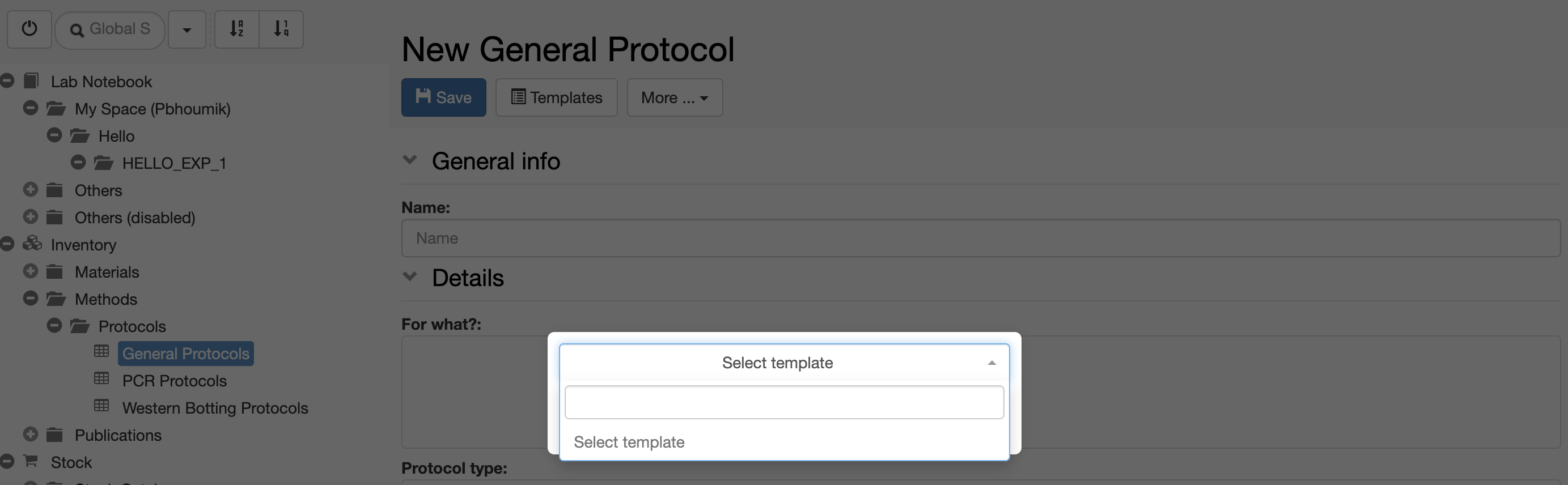The width and height of the screenshot is (1568, 485).
Task: Open the global search options dropdown arrow
Action: coord(187,28)
